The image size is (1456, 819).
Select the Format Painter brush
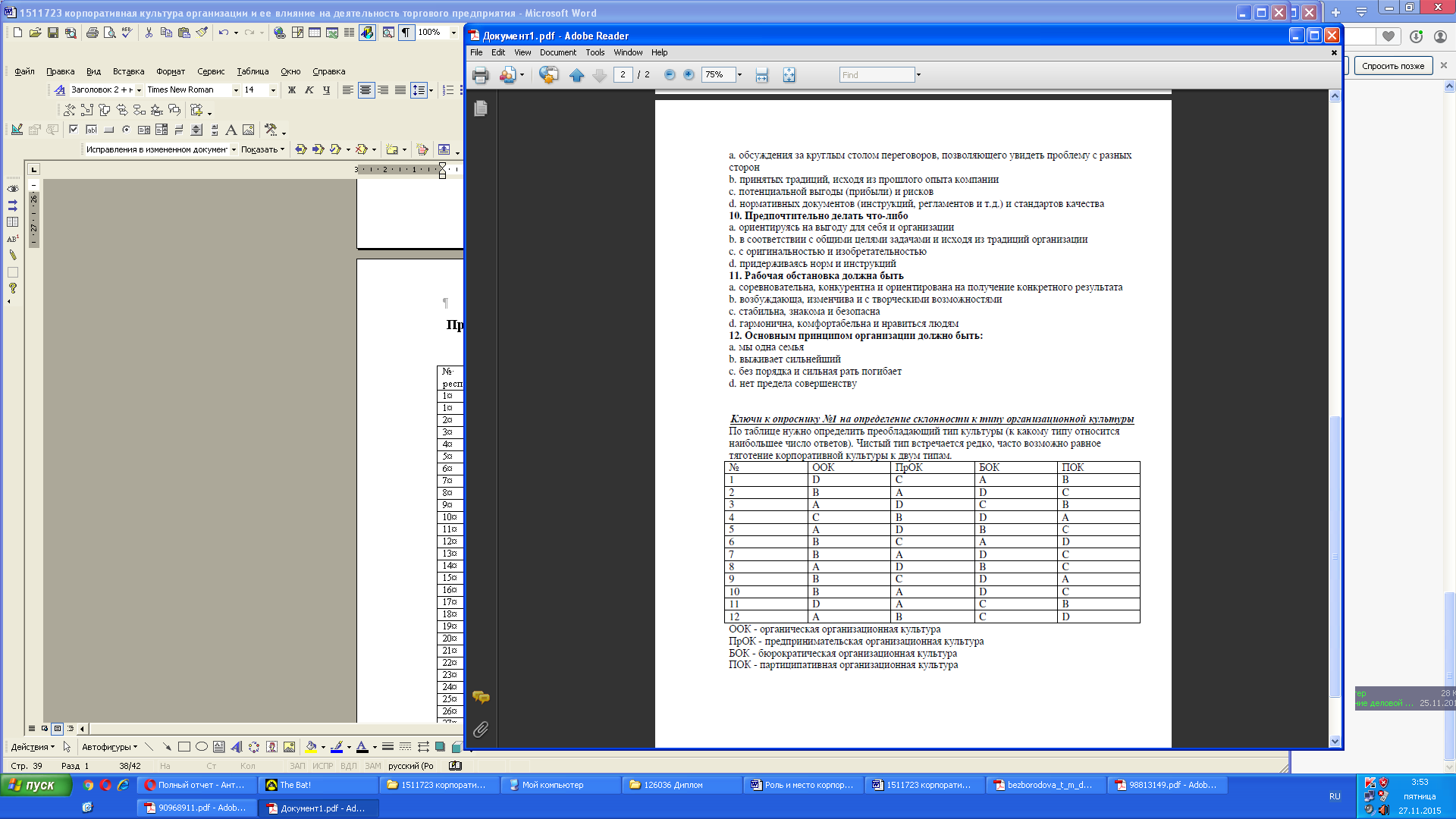(202, 33)
